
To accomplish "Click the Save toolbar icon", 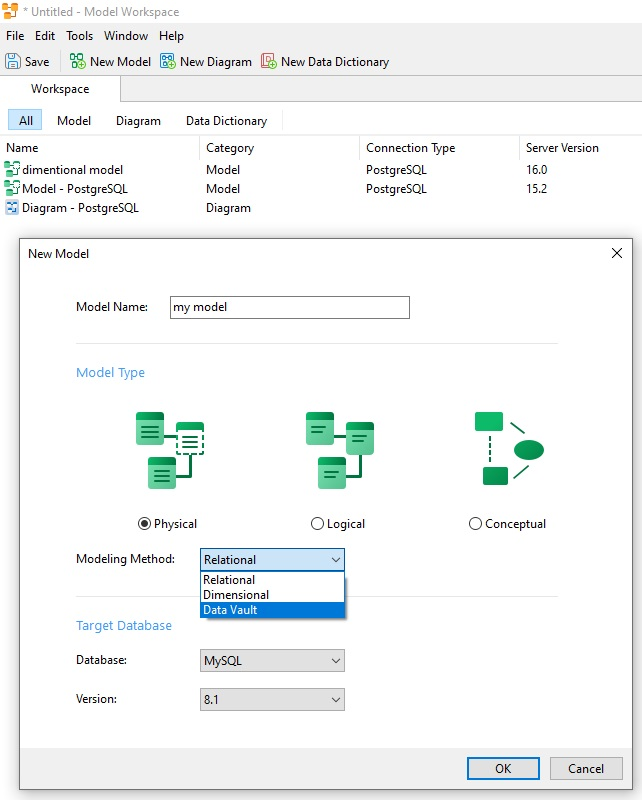I will 13,61.
